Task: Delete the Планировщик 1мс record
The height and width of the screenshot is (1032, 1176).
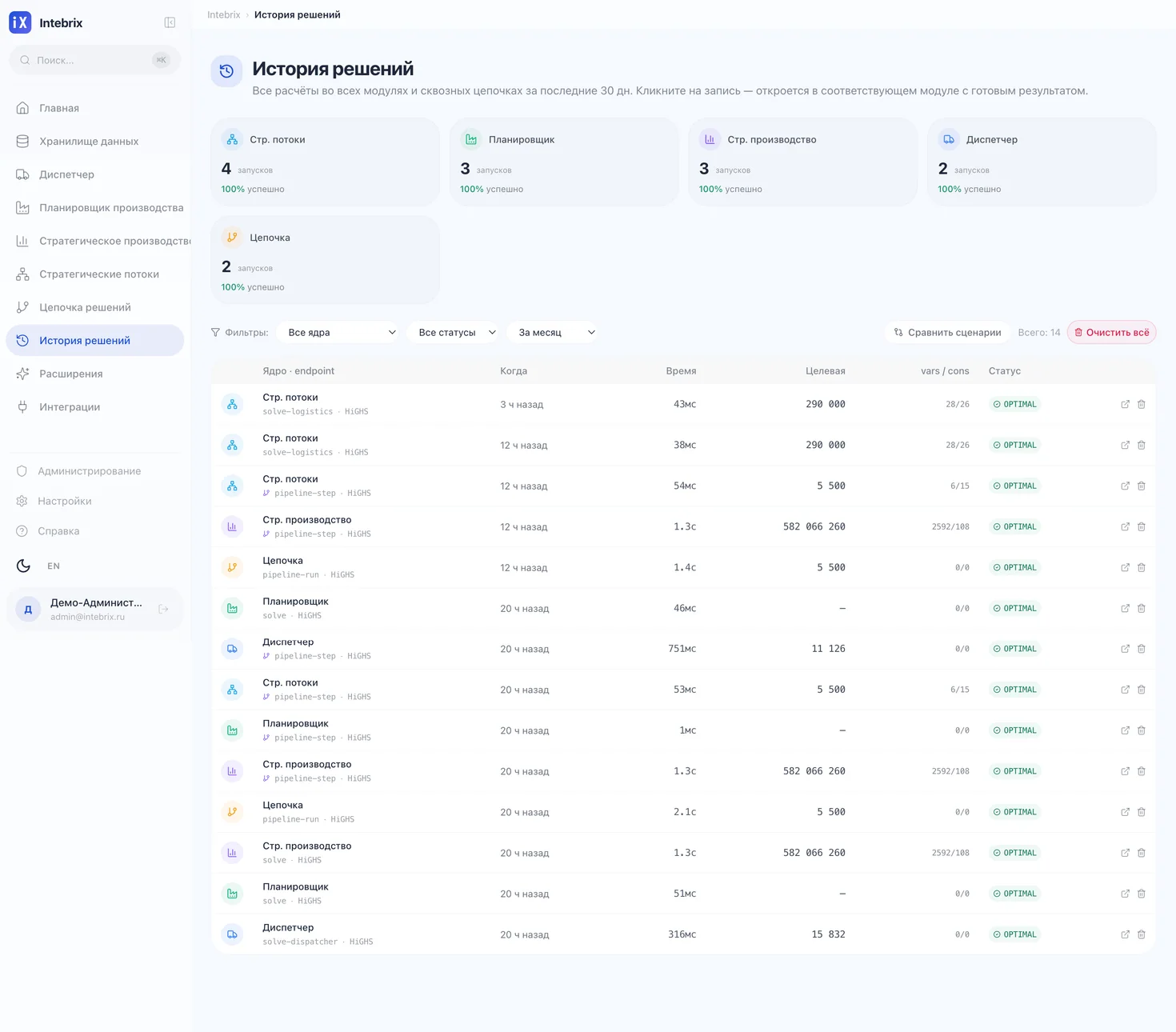Action: 1142,730
